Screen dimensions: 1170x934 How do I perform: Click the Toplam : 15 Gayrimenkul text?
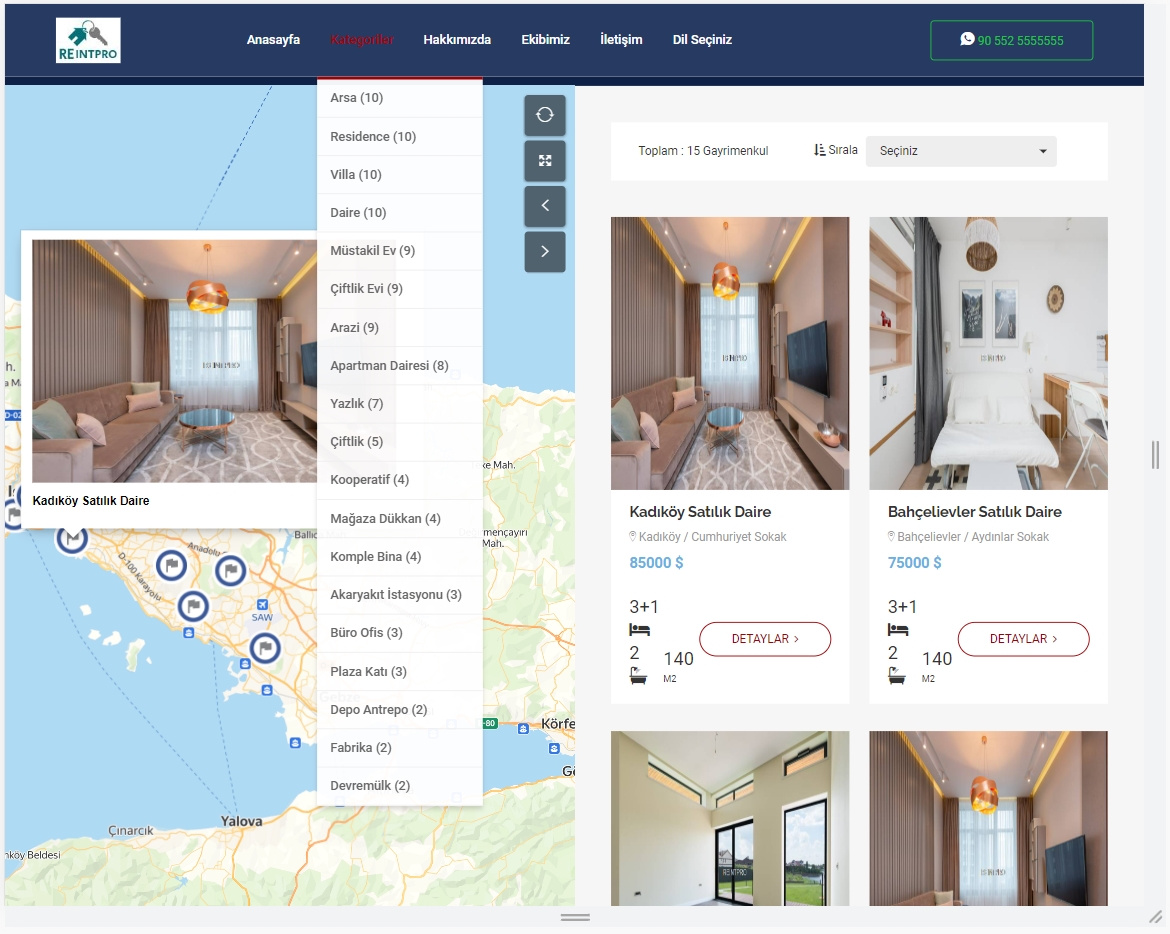coord(703,151)
